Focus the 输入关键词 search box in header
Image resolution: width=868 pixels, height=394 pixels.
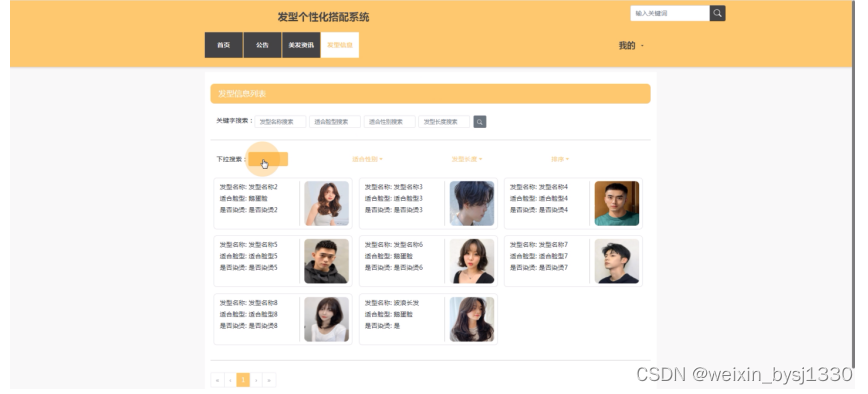pyautogui.click(x=670, y=13)
